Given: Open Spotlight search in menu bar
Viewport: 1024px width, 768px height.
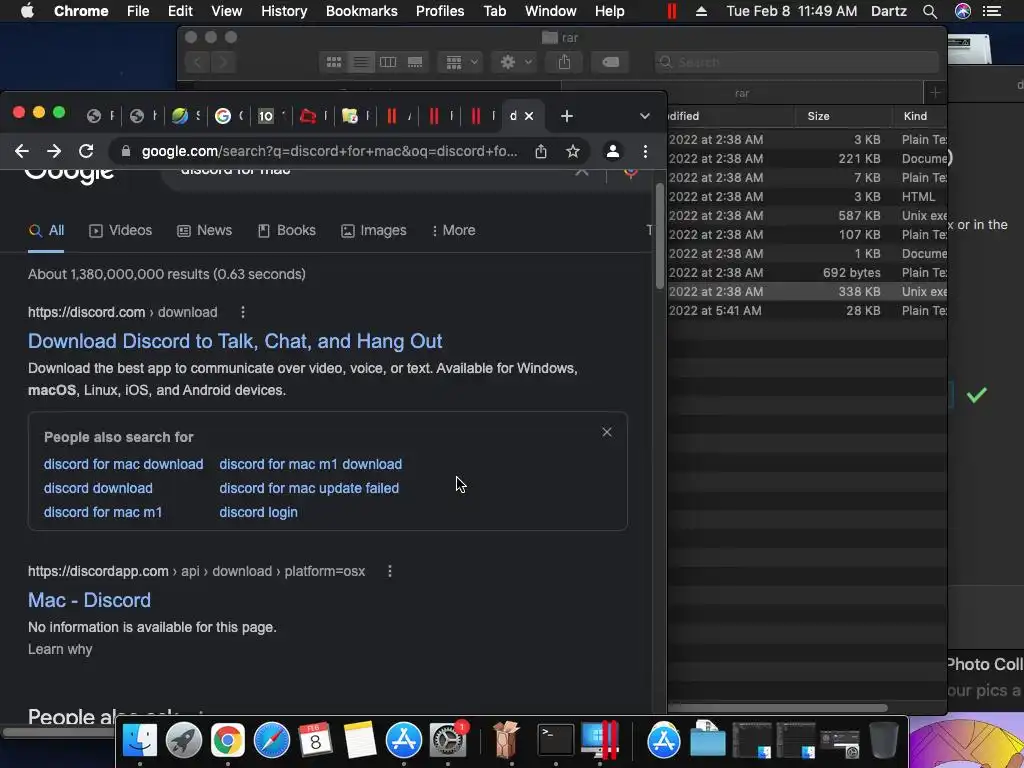Looking at the screenshot, I should click(930, 11).
